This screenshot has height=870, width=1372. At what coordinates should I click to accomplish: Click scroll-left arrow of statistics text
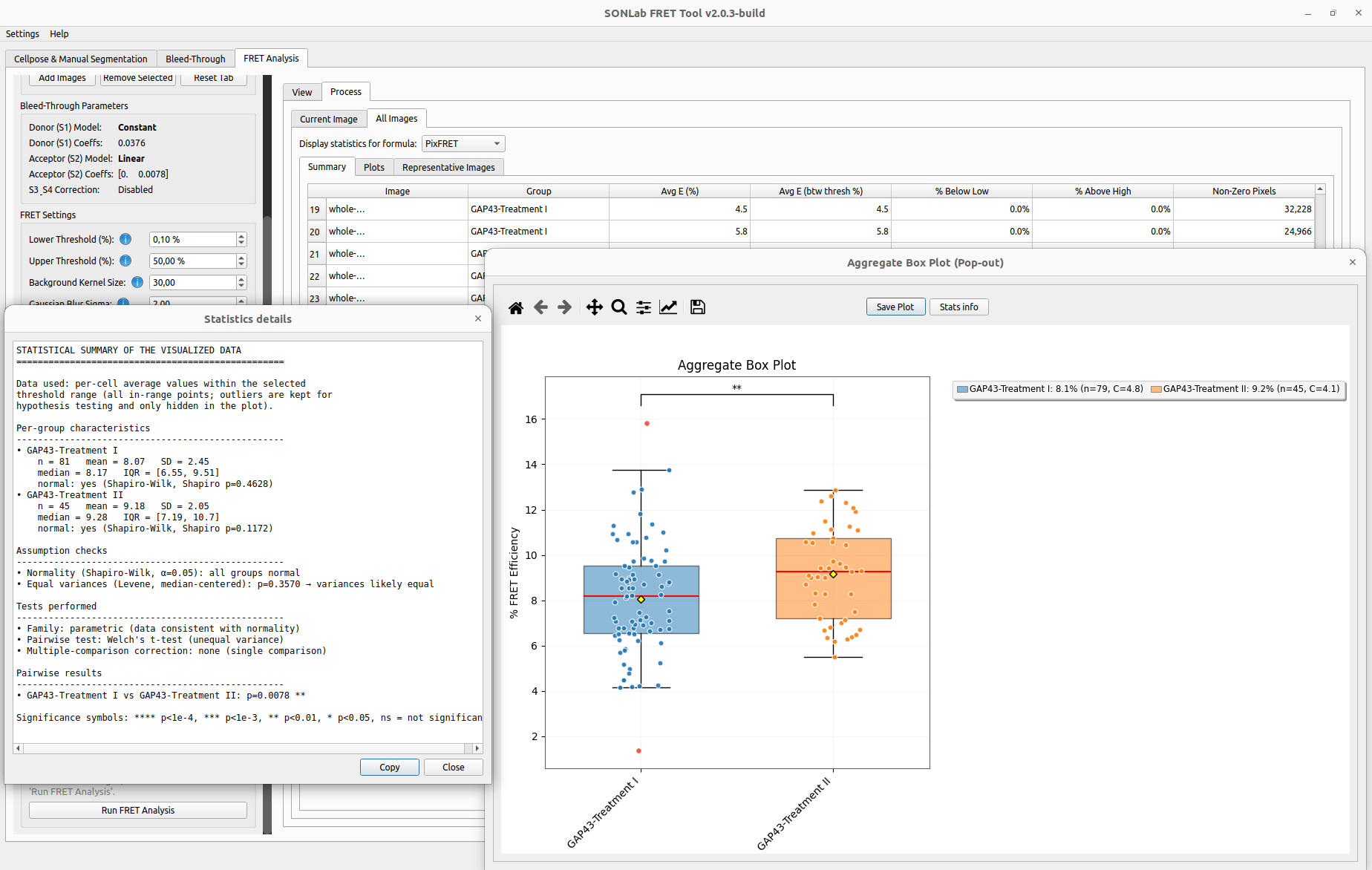tap(18, 748)
